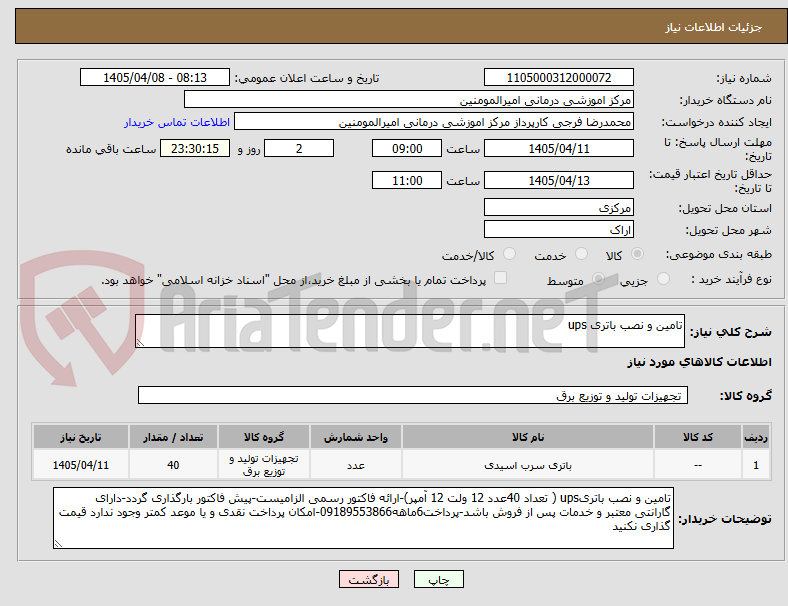Click the ردیف column header

pos(756,437)
